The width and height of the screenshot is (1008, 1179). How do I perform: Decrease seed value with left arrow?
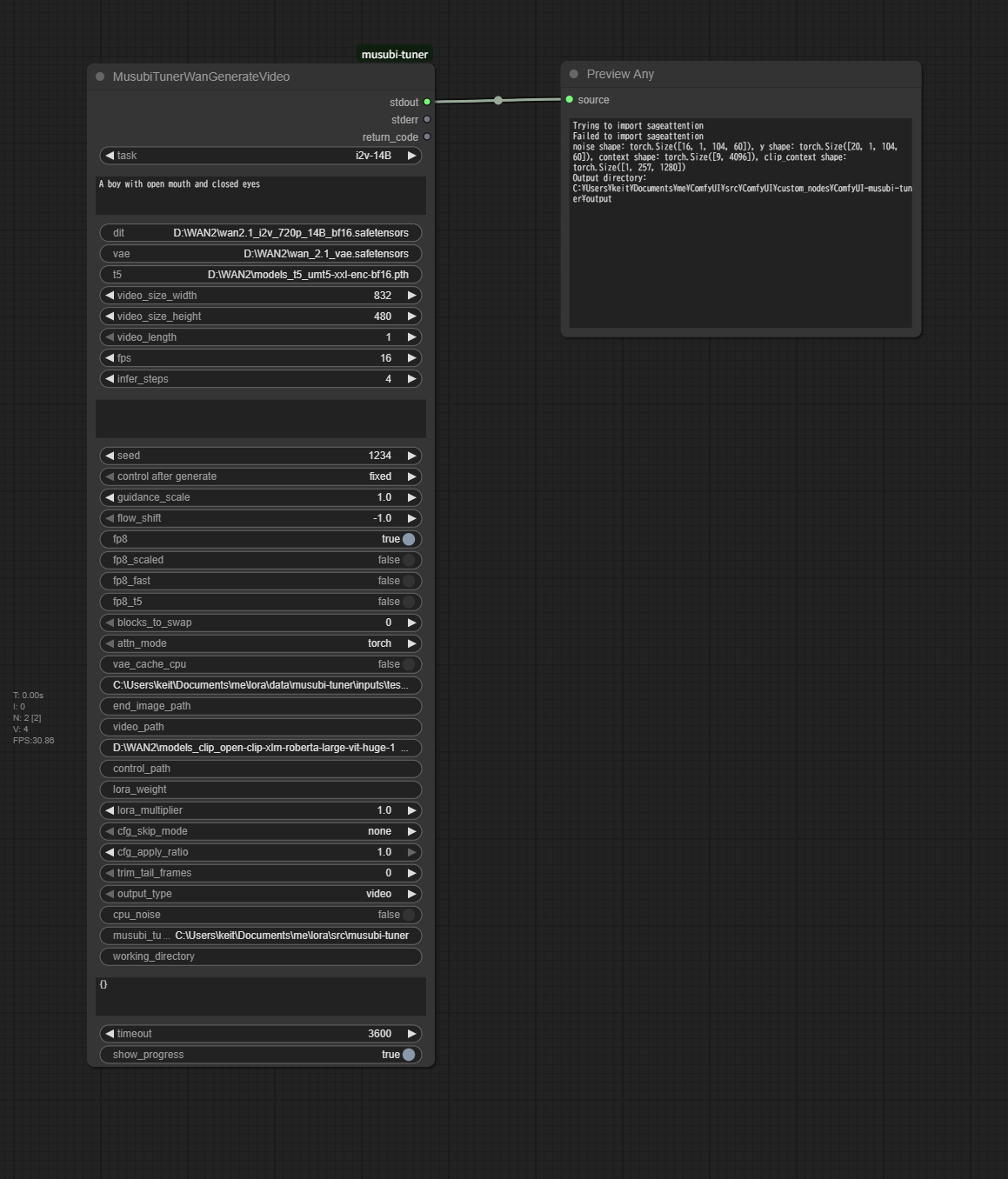tap(110, 456)
